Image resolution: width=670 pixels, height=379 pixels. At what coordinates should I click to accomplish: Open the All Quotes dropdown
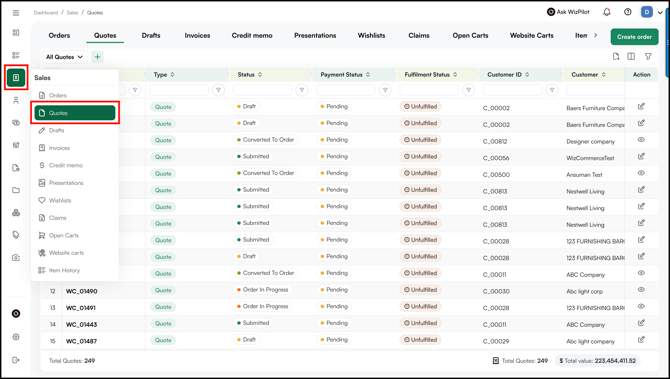(x=65, y=57)
